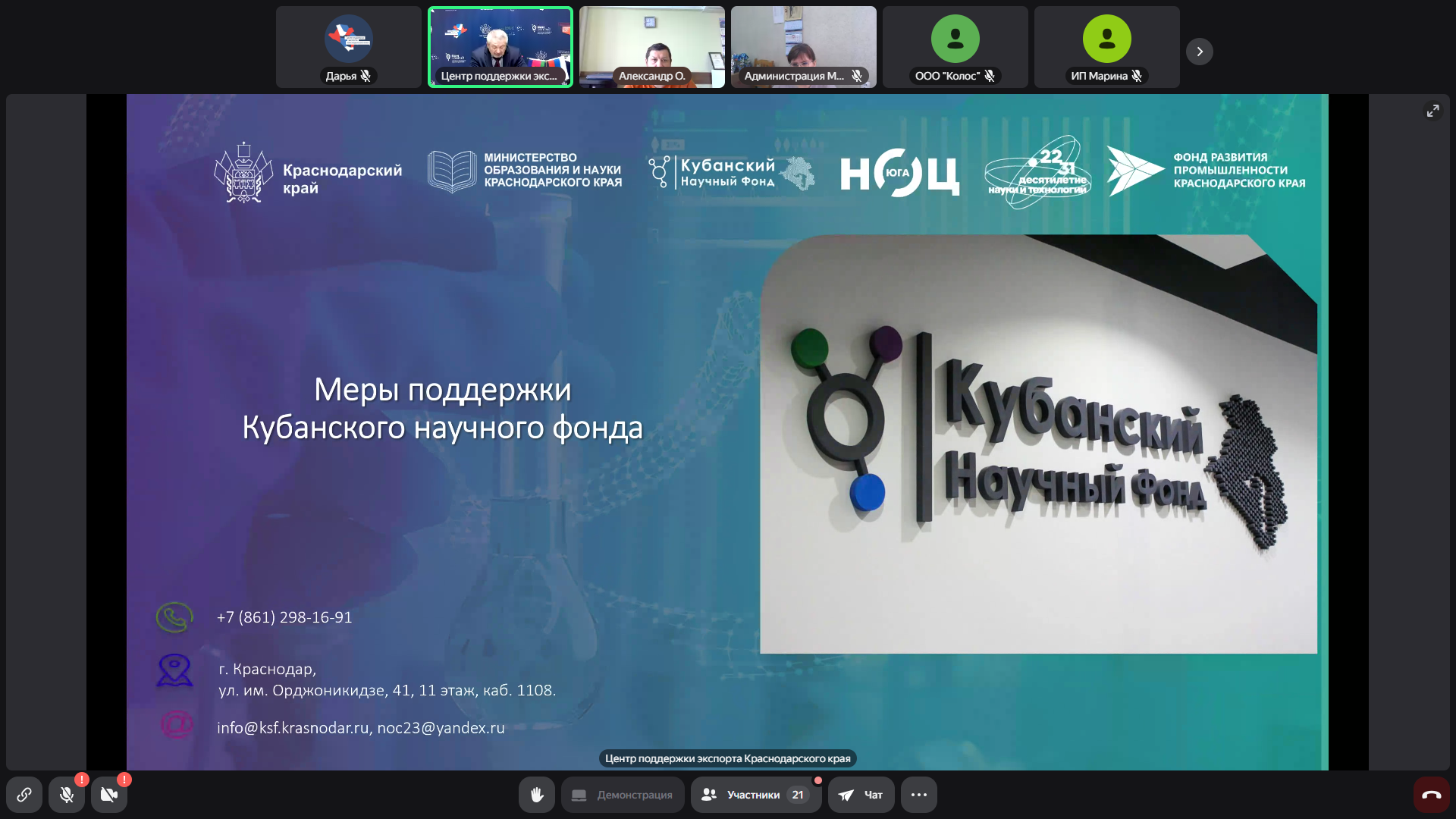Open the three dots more options menu
This screenshot has width=1456, height=819.
[919, 795]
